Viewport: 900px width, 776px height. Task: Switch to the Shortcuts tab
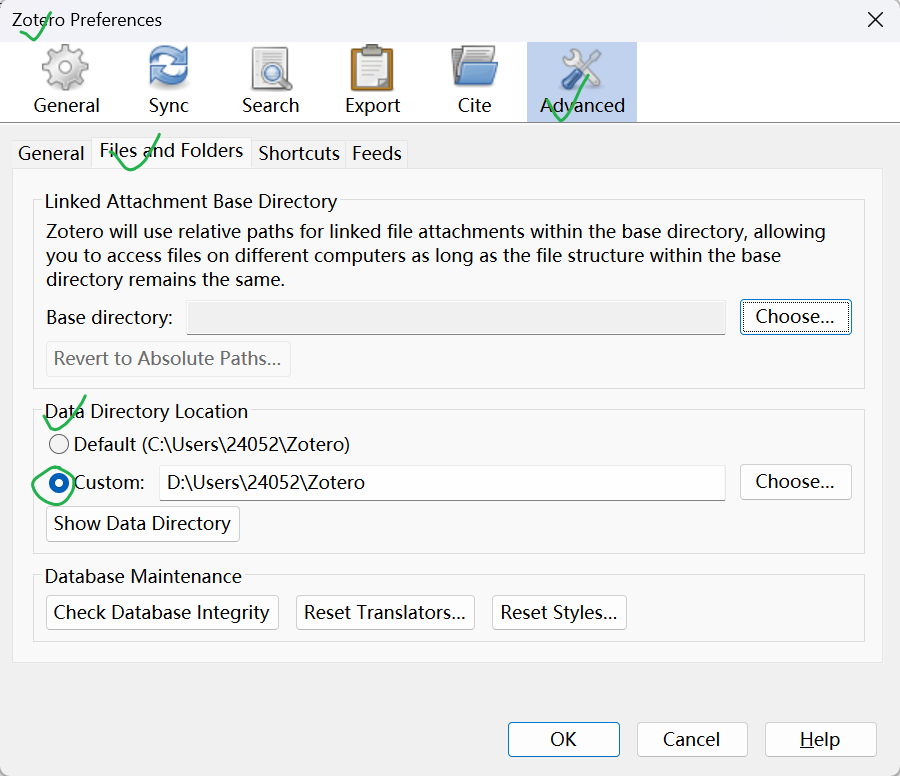coord(299,153)
